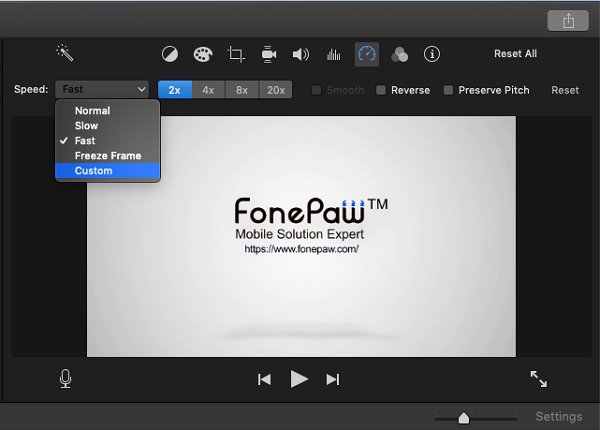The height and width of the screenshot is (430, 600).
Task: Select the 2x speed segment
Action: [175, 90]
